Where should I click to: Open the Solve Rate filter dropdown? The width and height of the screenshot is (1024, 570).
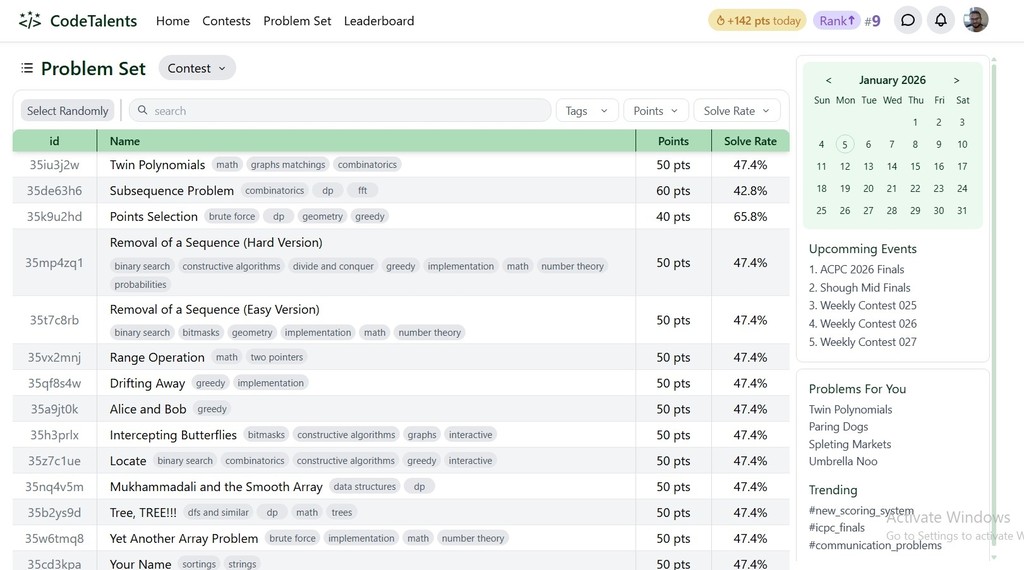coord(736,111)
